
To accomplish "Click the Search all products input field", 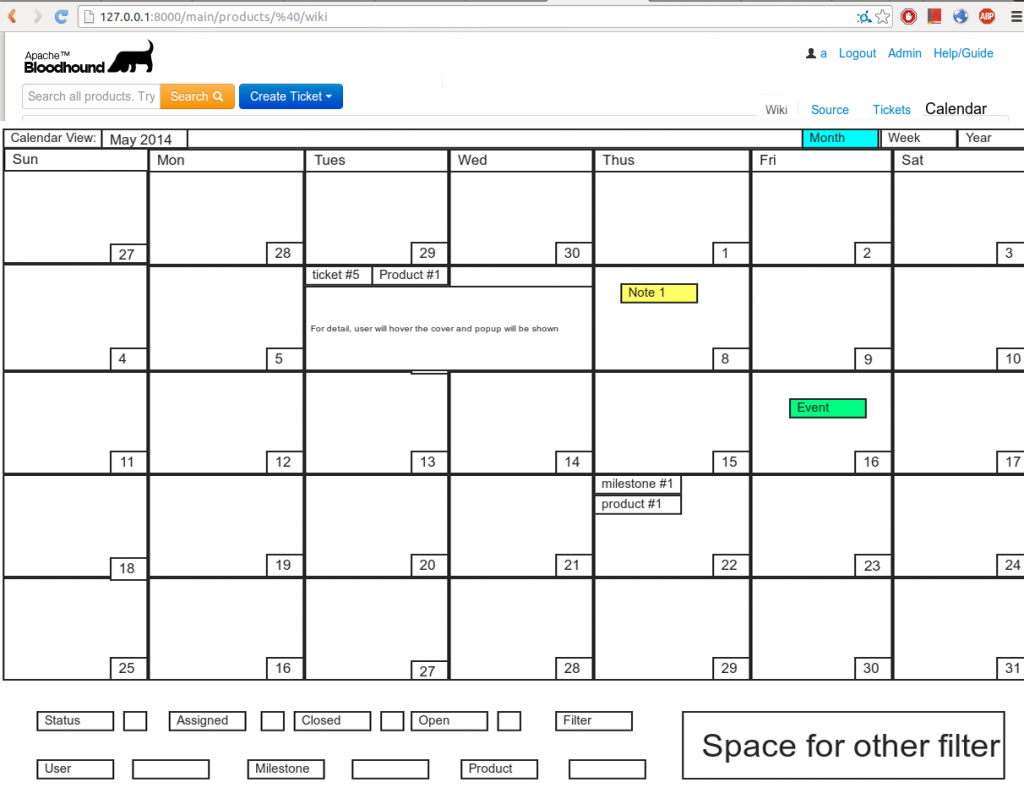I will click(91, 97).
